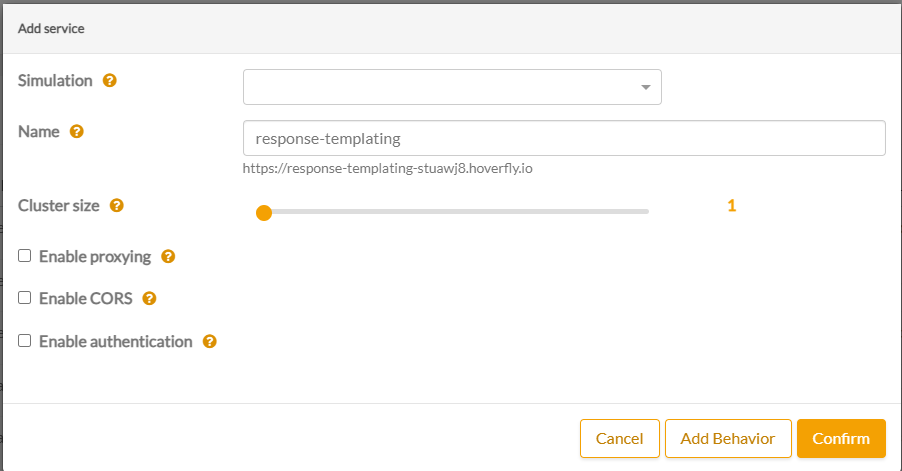Click the help icon next to Name
902x471 pixels.
pos(77,131)
